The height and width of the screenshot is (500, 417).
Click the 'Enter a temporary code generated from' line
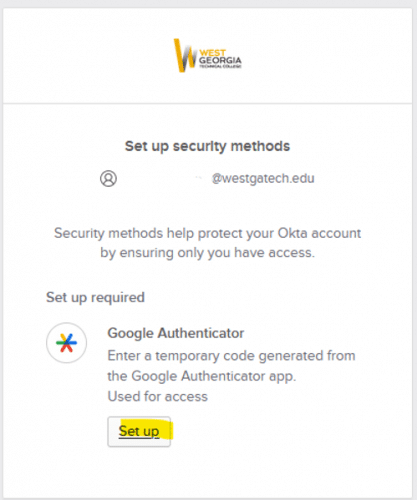pos(231,356)
